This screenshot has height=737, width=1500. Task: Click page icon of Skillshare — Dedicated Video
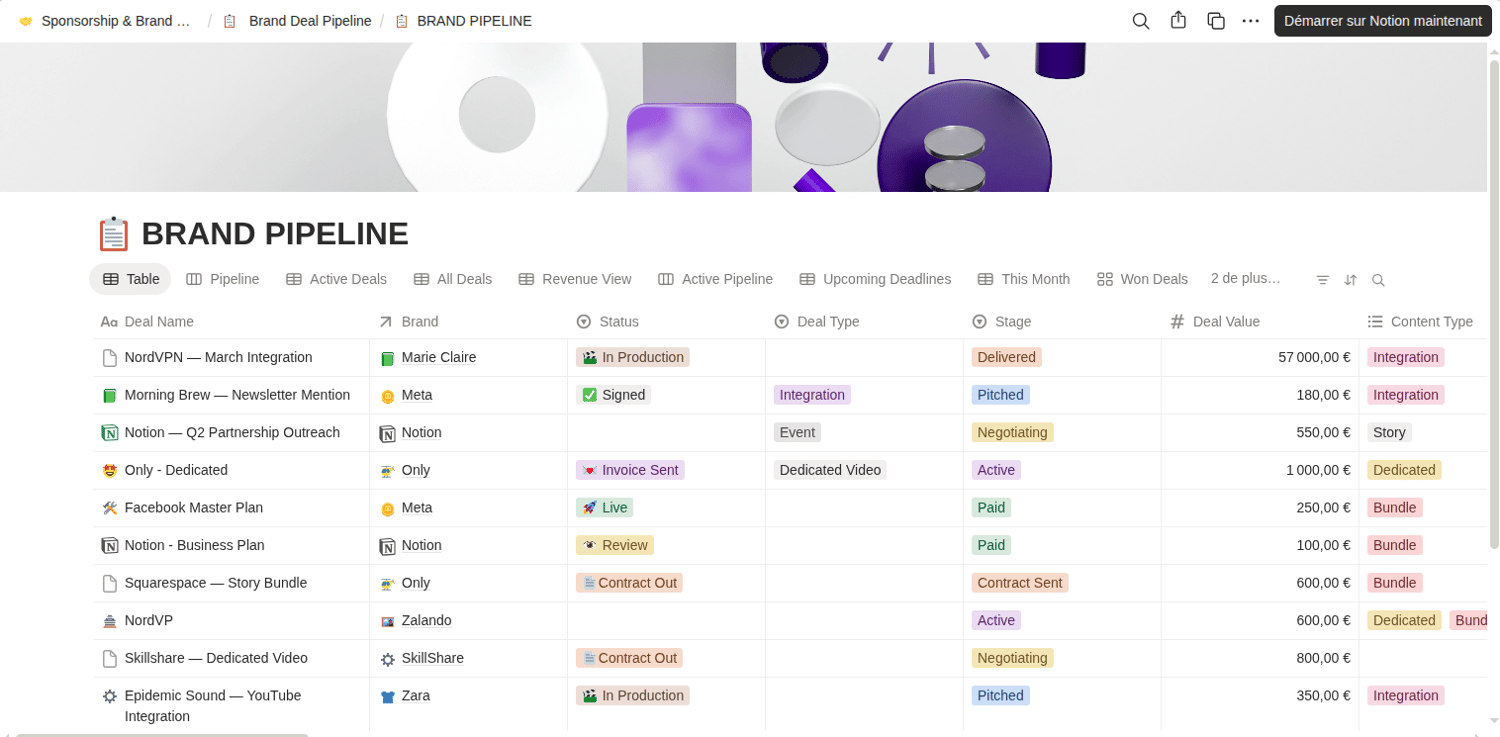pos(110,659)
